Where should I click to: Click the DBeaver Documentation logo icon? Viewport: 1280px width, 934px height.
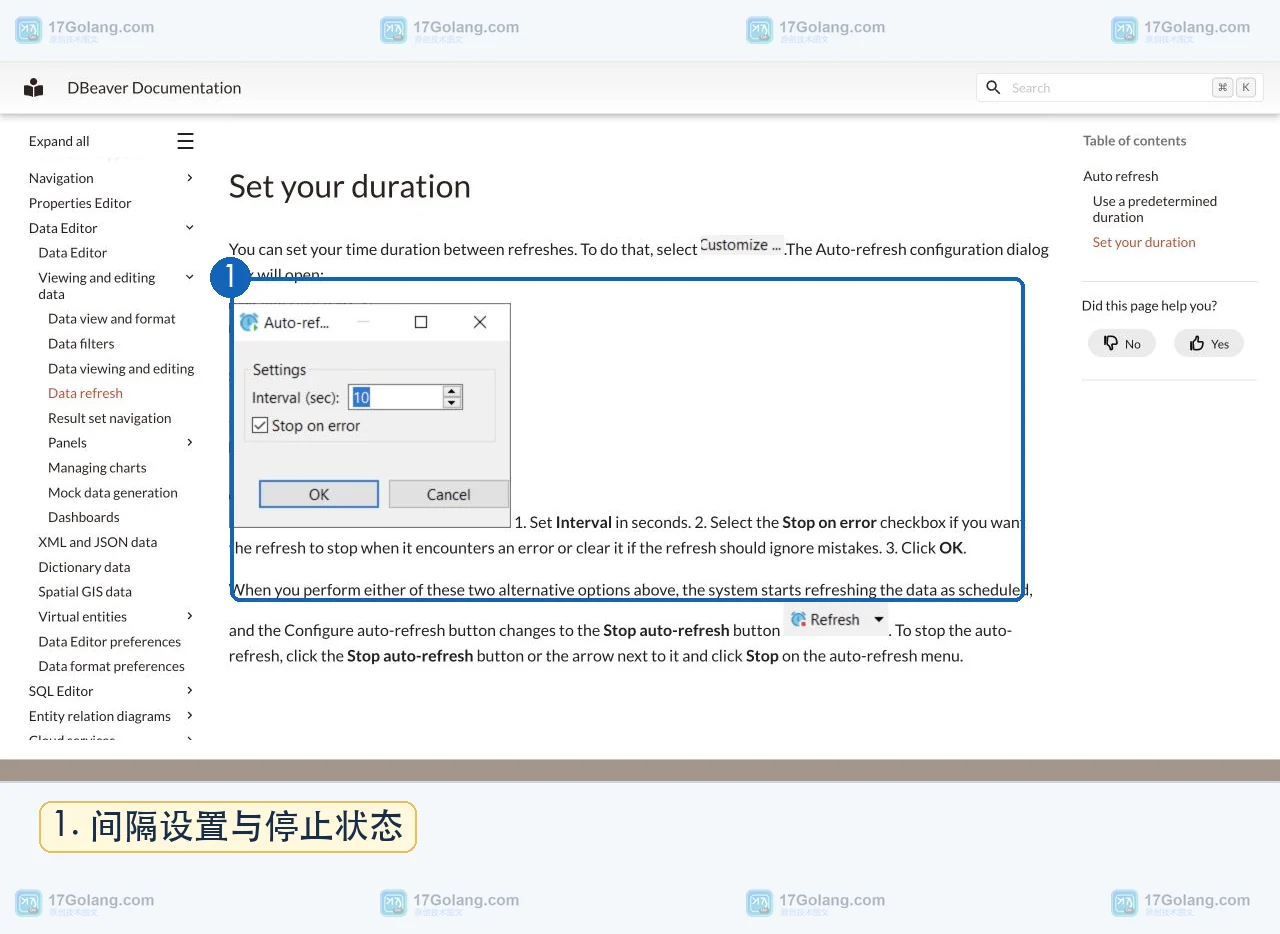(34, 88)
